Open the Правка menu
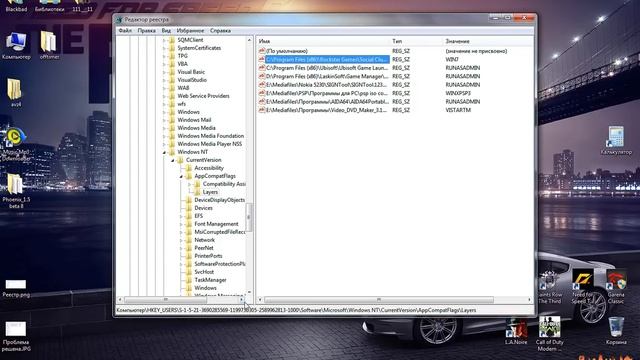This screenshot has height=360, width=640. [x=146, y=31]
